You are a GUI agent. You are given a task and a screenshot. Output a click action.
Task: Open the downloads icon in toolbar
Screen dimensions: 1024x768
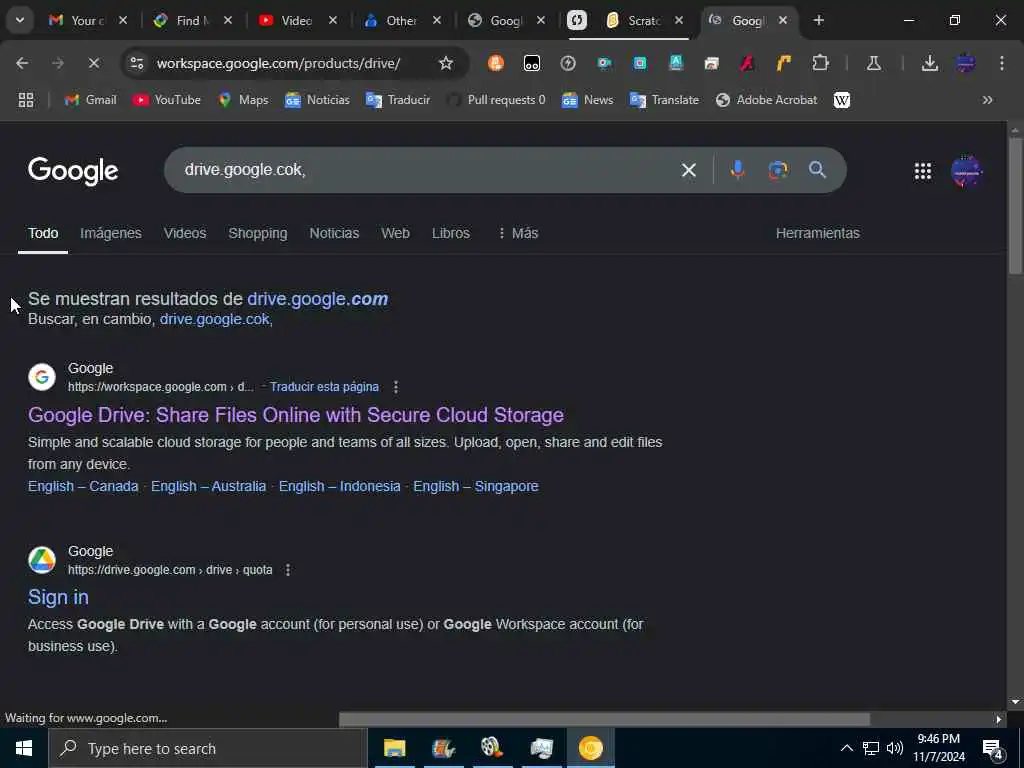tap(929, 63)
